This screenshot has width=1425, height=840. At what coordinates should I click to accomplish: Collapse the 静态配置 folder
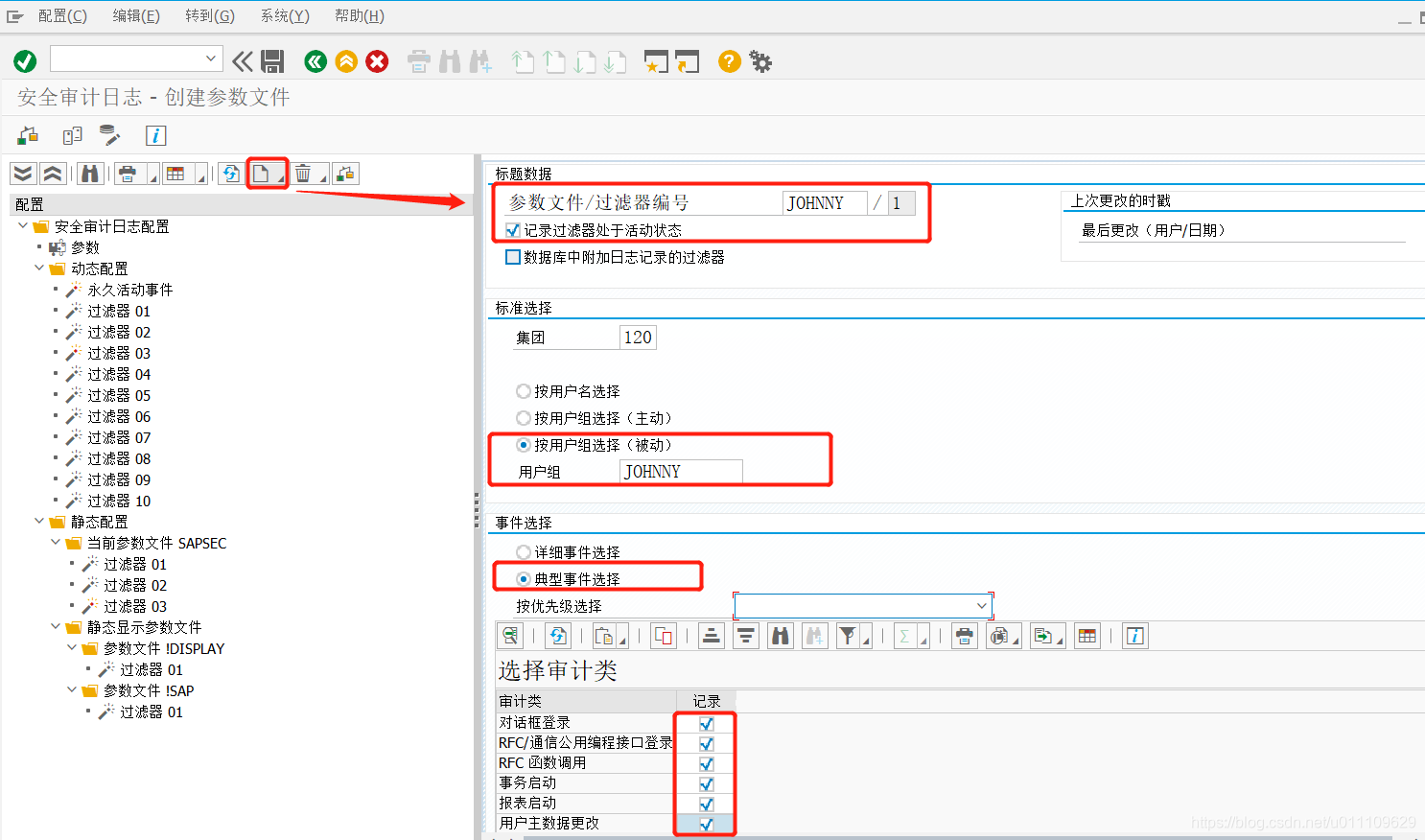(x=39, y=522)
